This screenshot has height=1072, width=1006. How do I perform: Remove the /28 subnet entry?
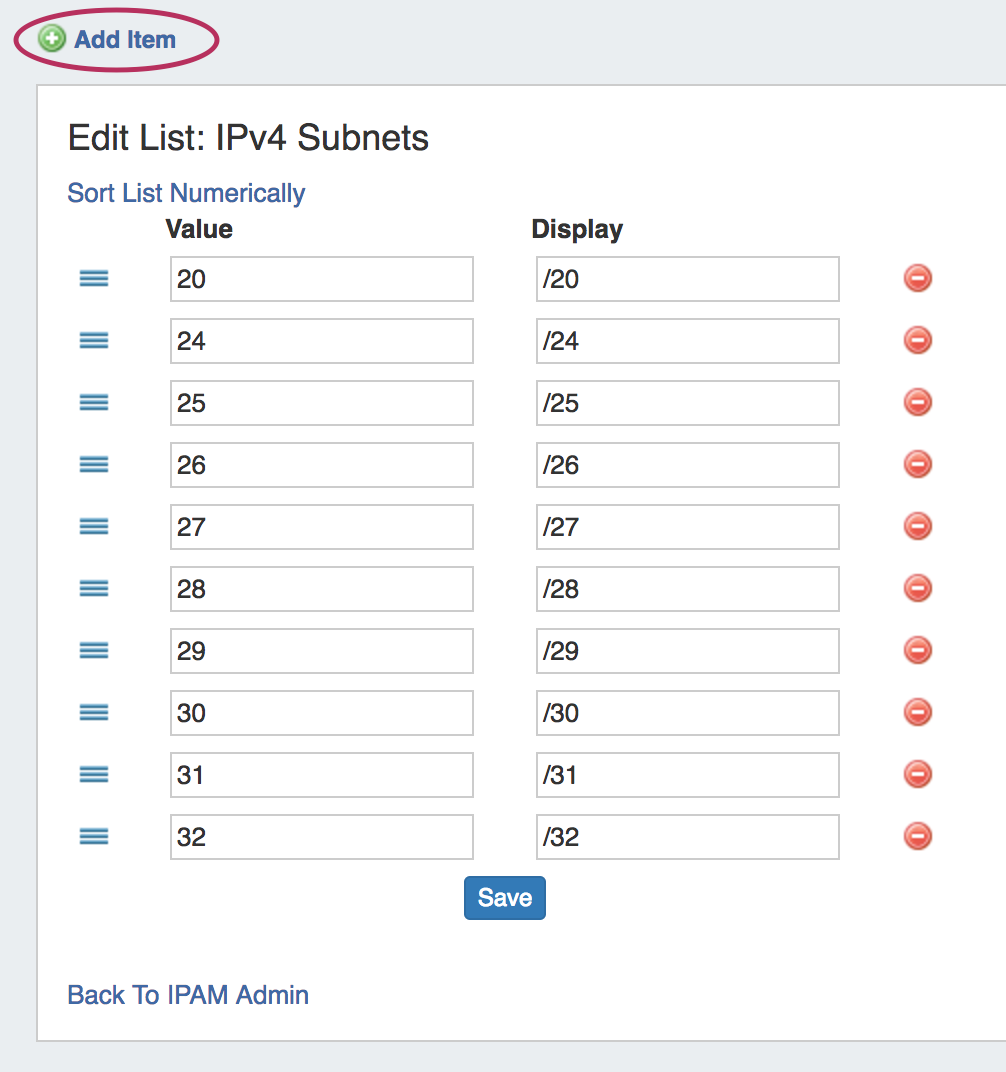[917, 588]
